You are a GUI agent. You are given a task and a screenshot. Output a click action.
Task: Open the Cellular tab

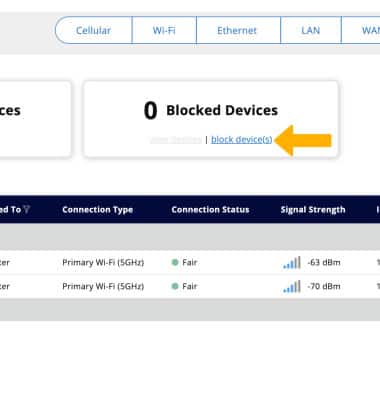click(x=93, y=30)
